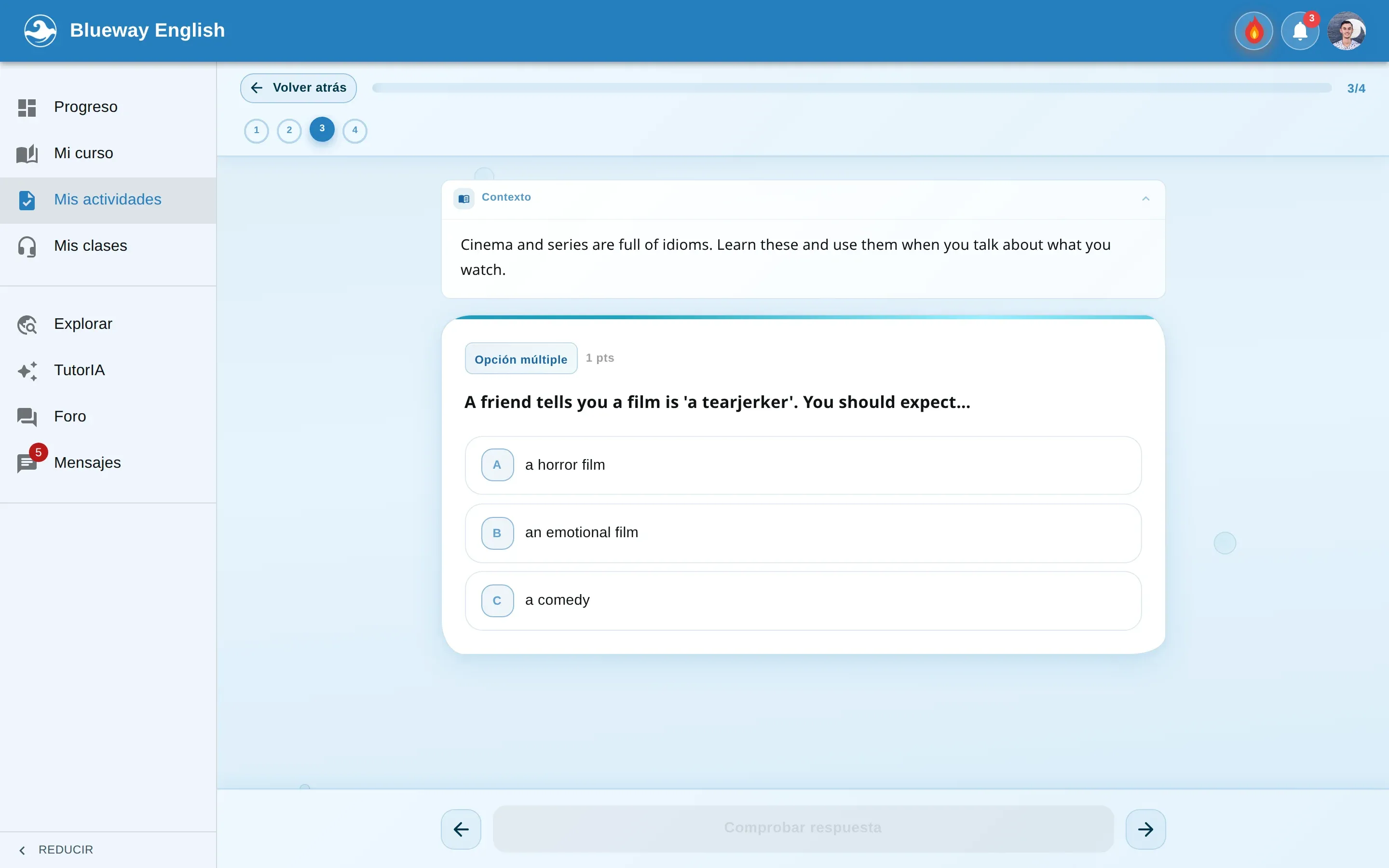Open Progreso in the sidebar

(108, 108)
